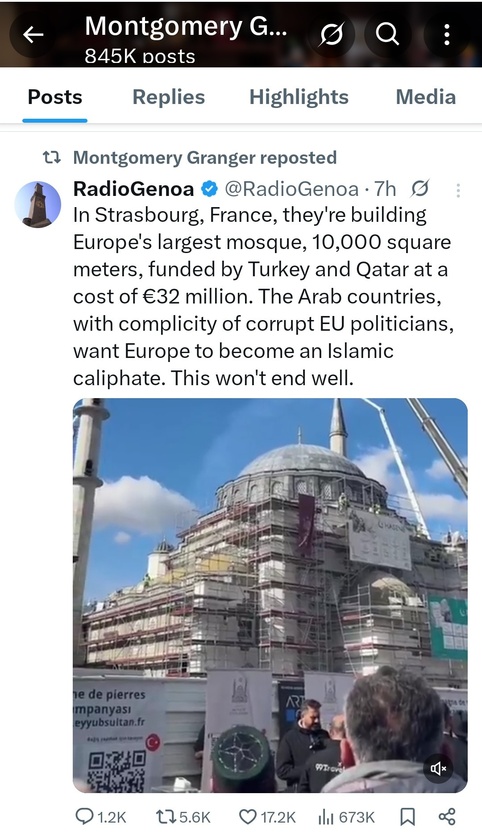Tap the Grok slashed-circle icon in header
Viewport: 482px width, 840px height.
pyautogui.click(x=332, y=35)
